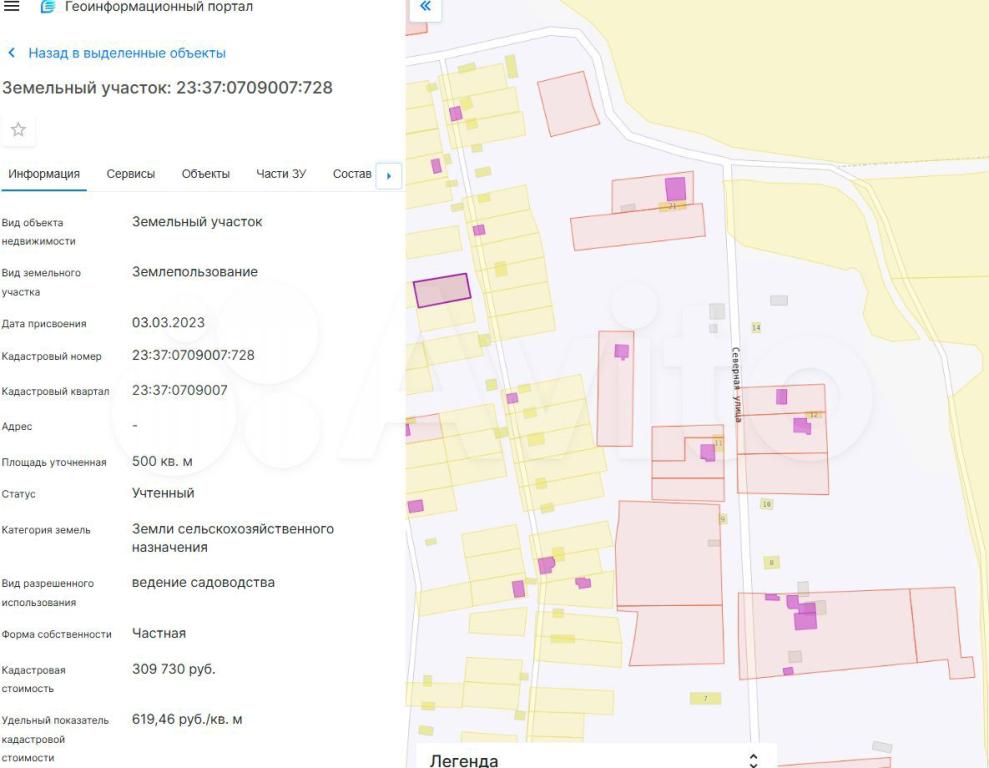The width and height of the screenshot is (989, 768).
Task: Click the magenta building at house 21
Action: point(676,189)
